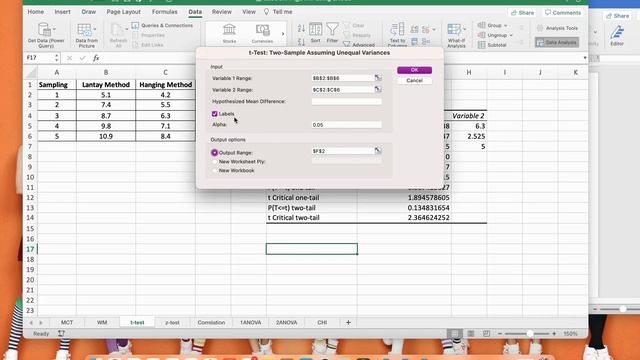This screenshot has width=640, height=360.
Task: Switch to the Correlation sheet
Action: (x=211, y=322)
